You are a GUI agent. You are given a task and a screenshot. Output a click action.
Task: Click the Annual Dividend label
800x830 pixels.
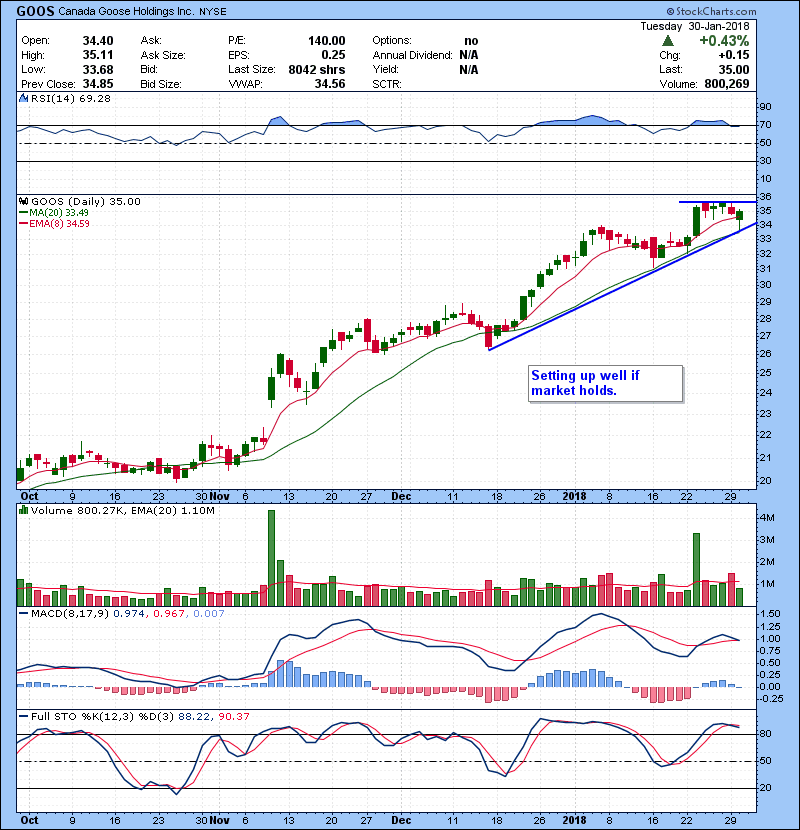click(412, 55)
